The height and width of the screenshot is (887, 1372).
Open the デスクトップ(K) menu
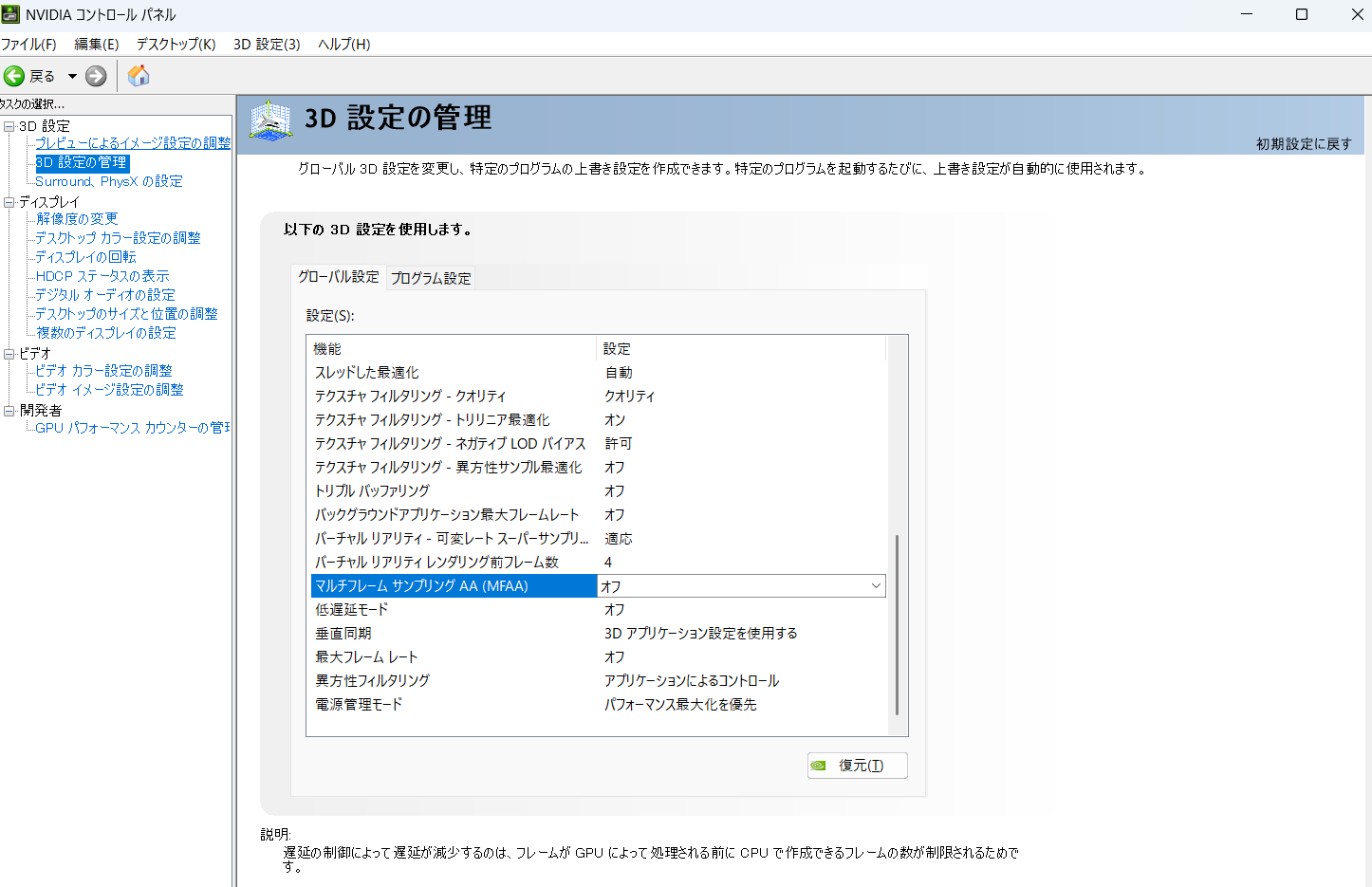176,44
